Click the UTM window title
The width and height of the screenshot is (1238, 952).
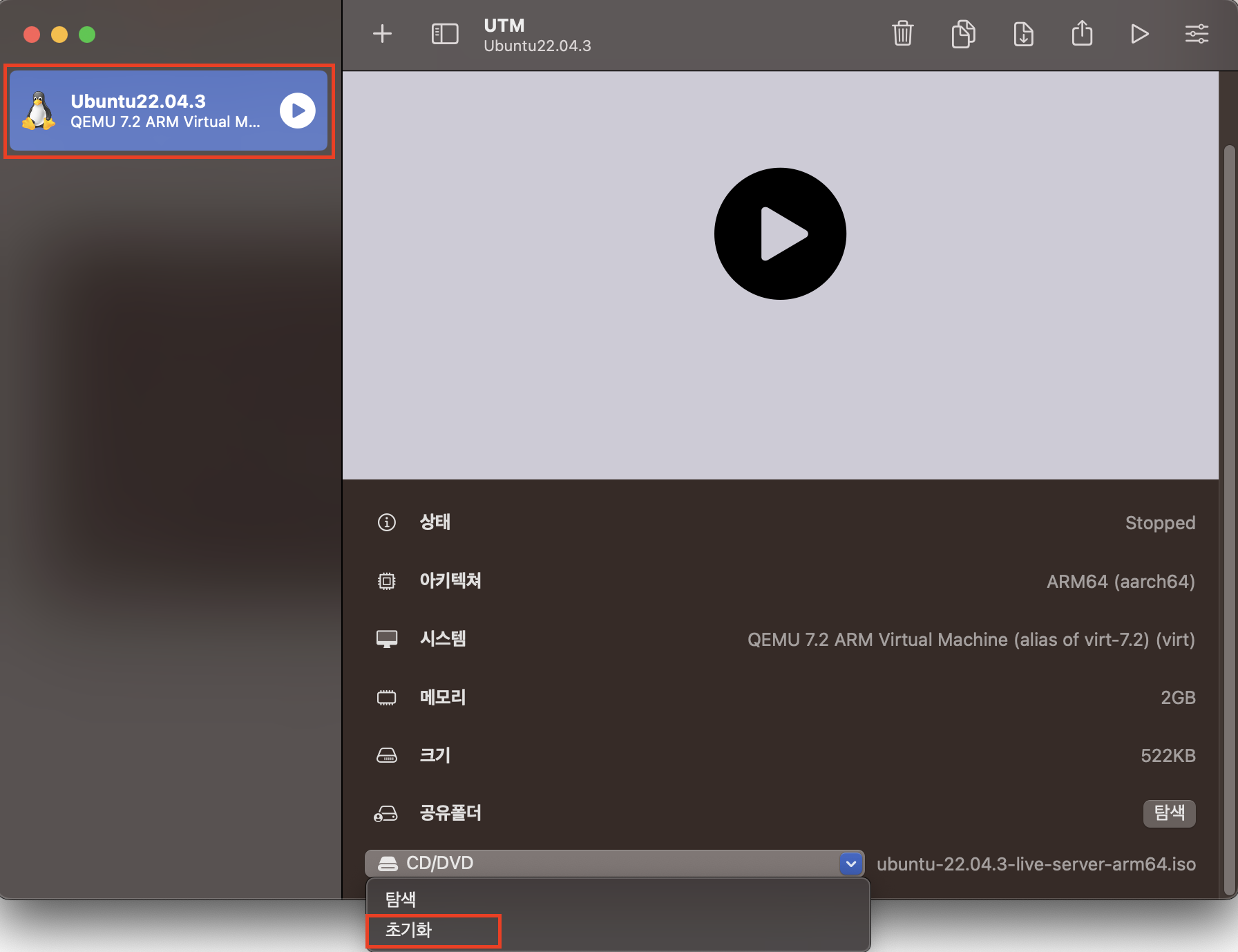pyautogui.click(x=504, y=26)
